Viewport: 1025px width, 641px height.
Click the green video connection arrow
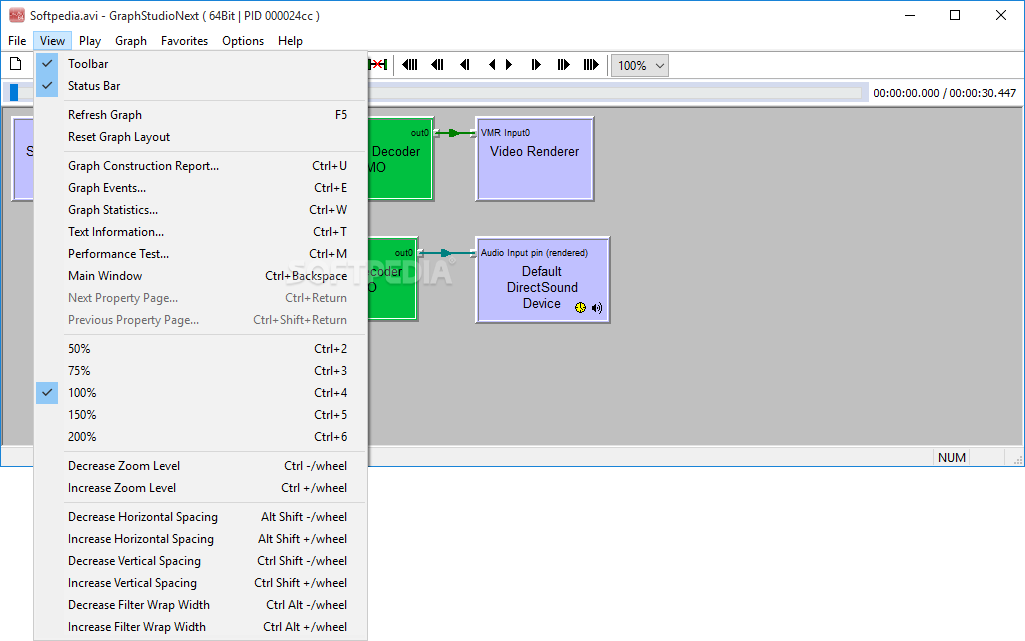pos(454,133)
